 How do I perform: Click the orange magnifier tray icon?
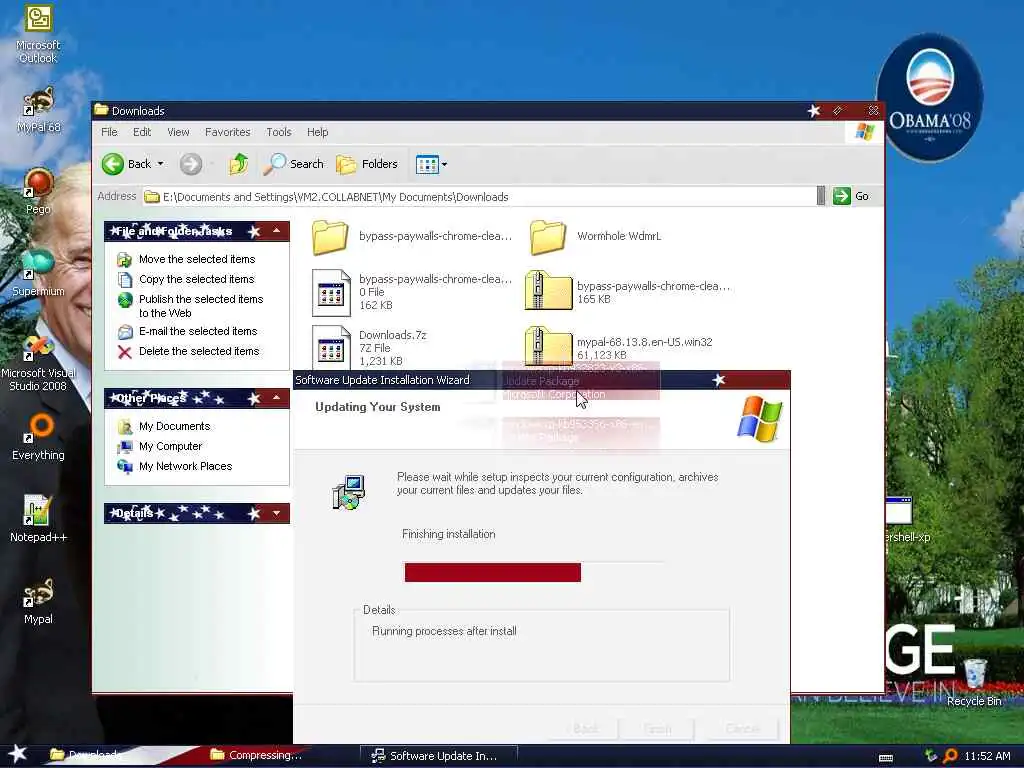click(x=950, y=756)
